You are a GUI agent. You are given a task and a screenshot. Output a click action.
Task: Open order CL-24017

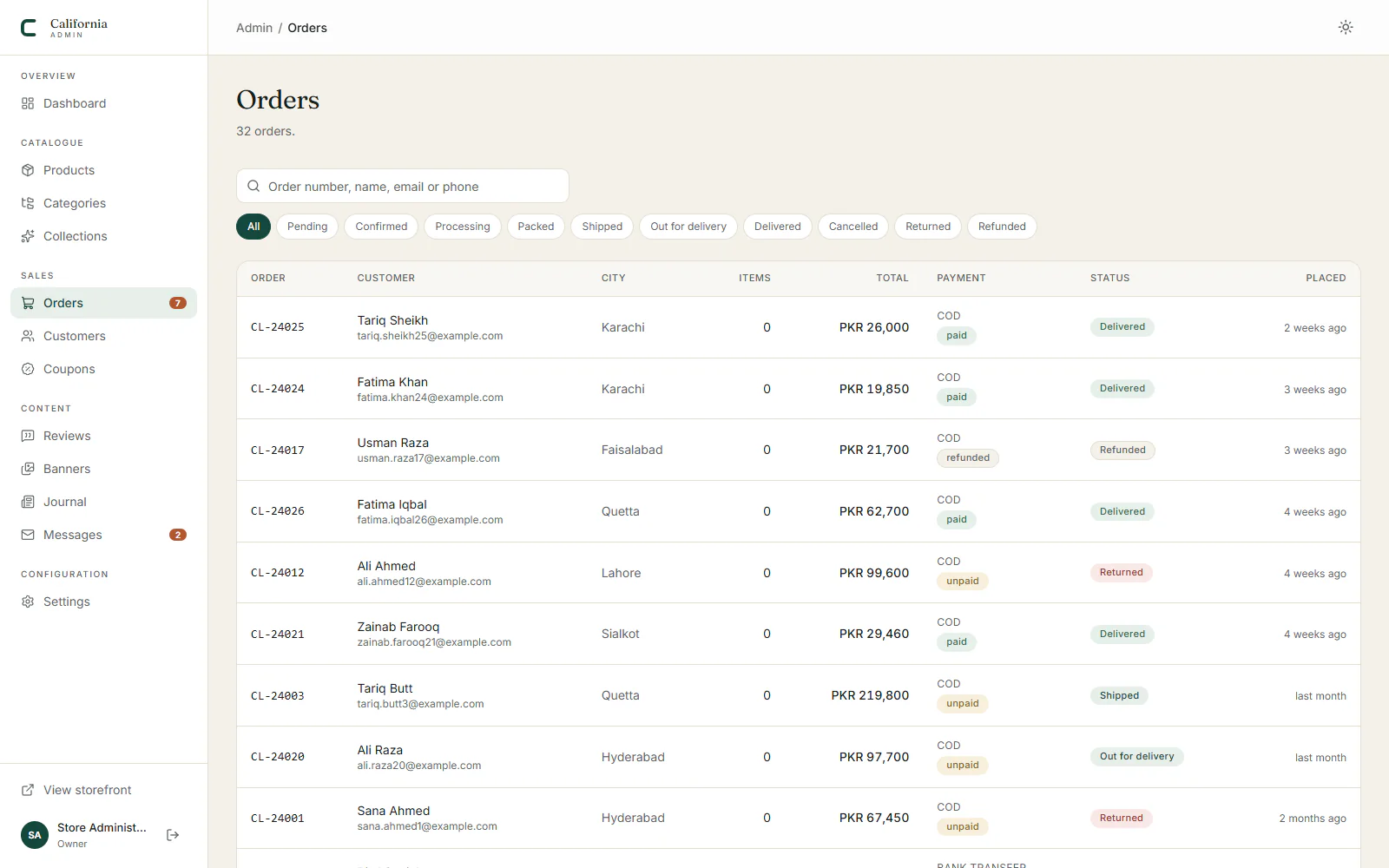(278, 450)
